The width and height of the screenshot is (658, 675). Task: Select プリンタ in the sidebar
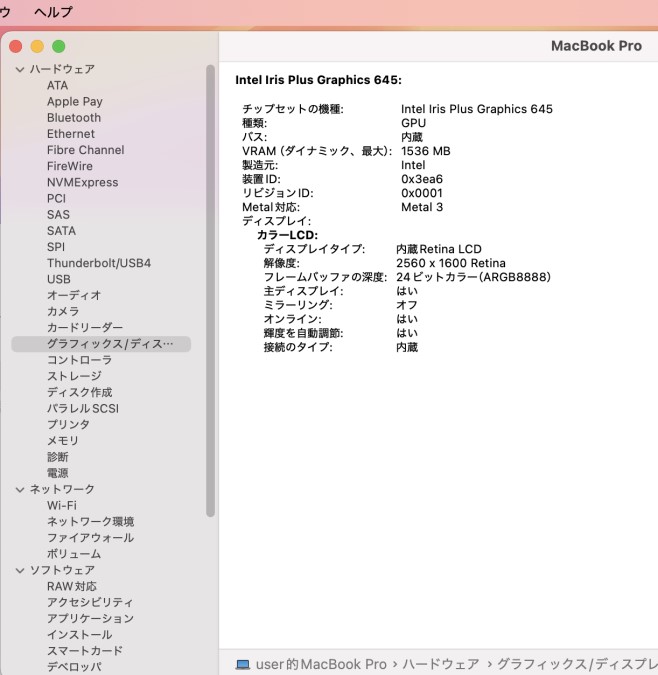point(68,424)
